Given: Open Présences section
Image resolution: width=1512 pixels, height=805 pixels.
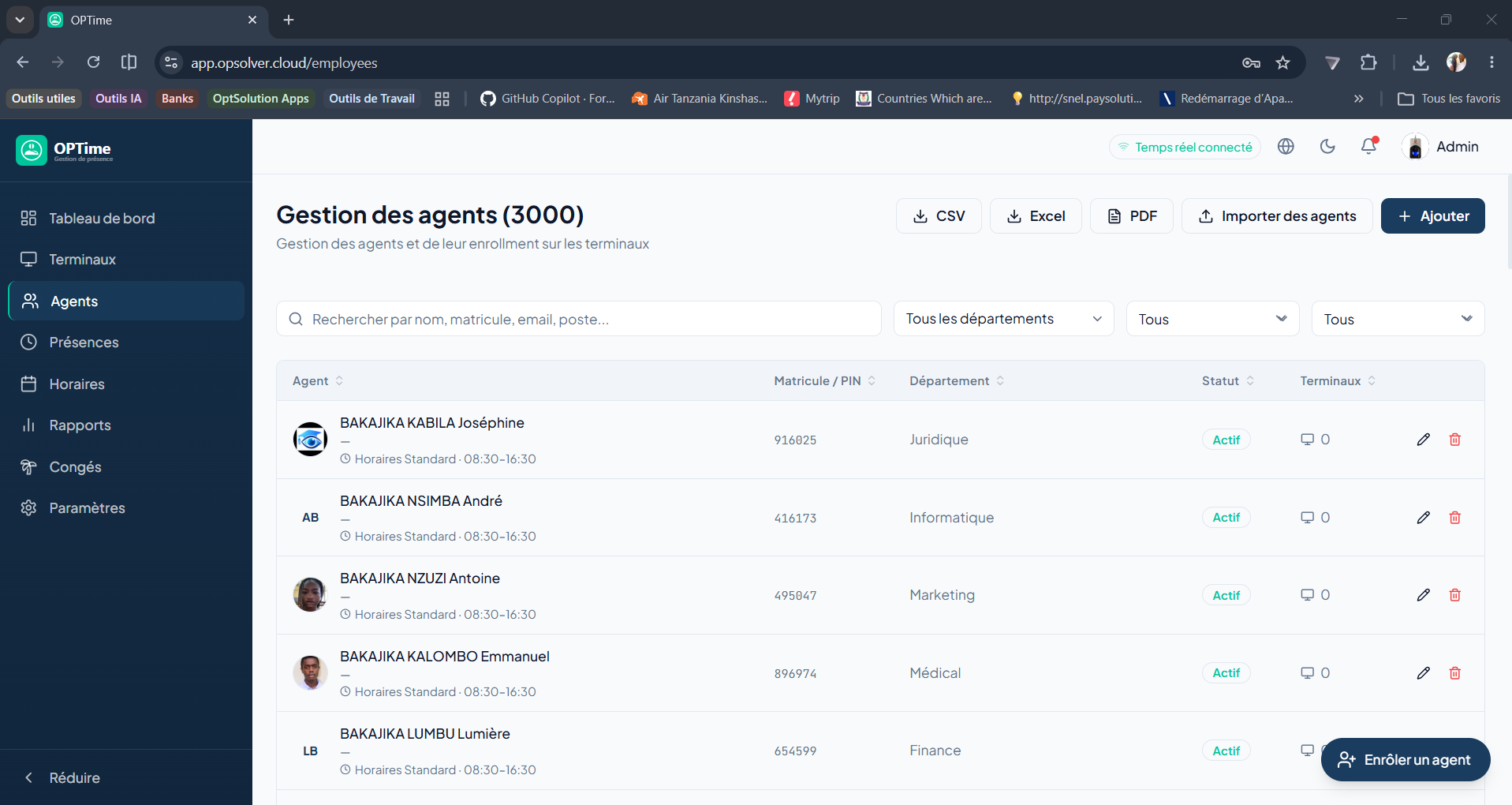Looking at the screenshot, I should [x=126, y=343].
